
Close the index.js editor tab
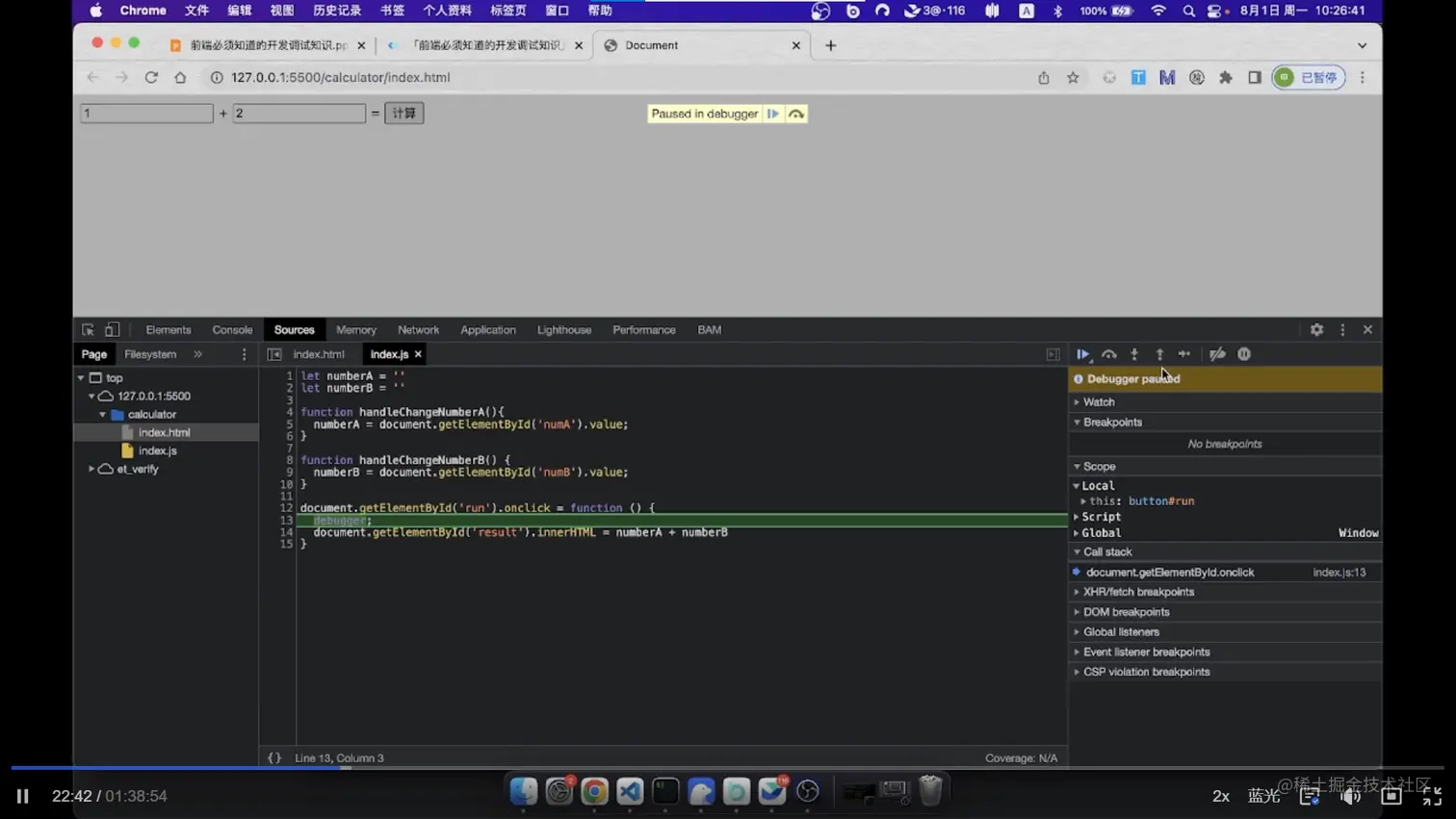(x=418, y=354)
